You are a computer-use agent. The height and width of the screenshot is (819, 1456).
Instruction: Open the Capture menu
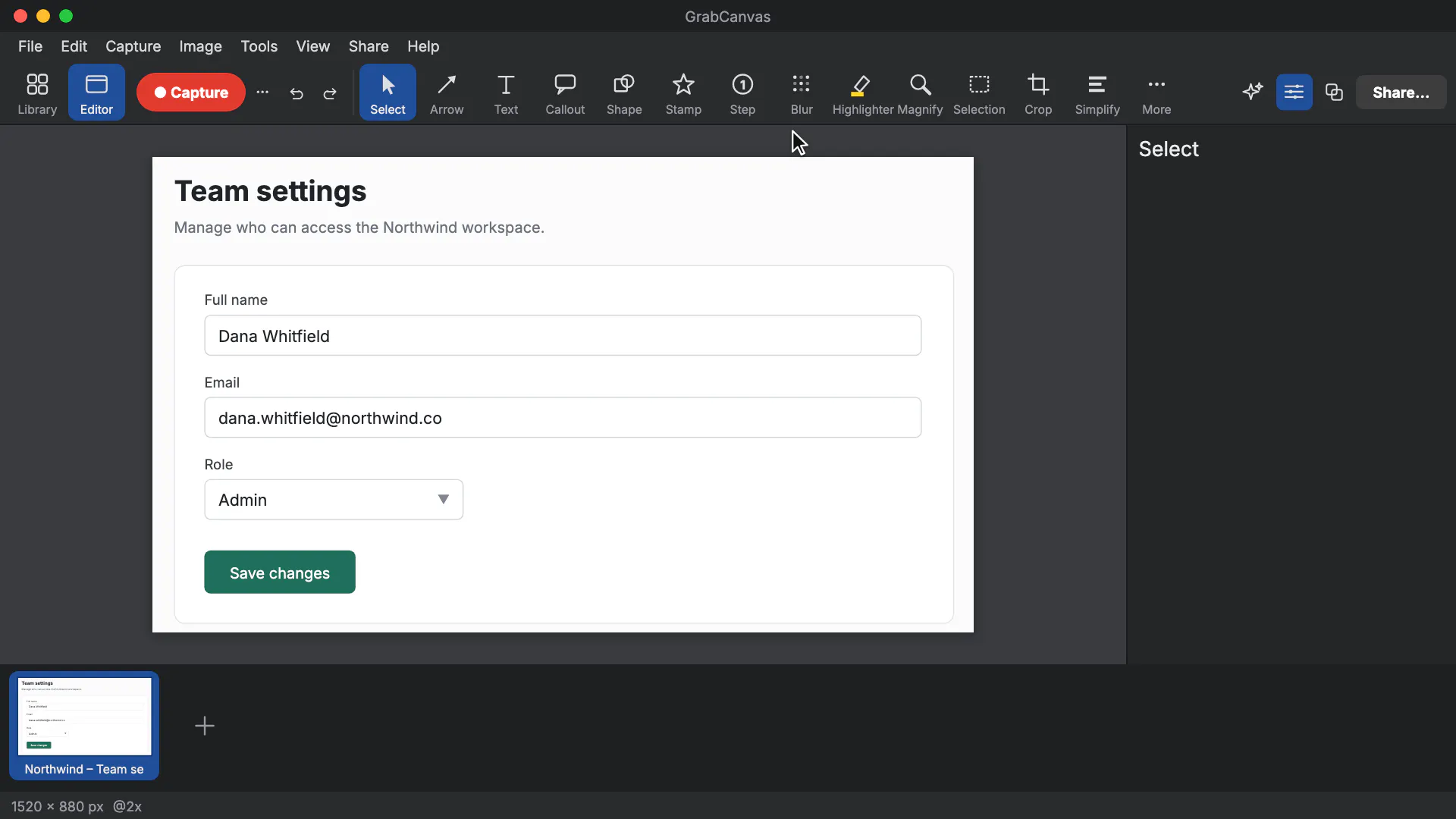(x=133, y=46)
